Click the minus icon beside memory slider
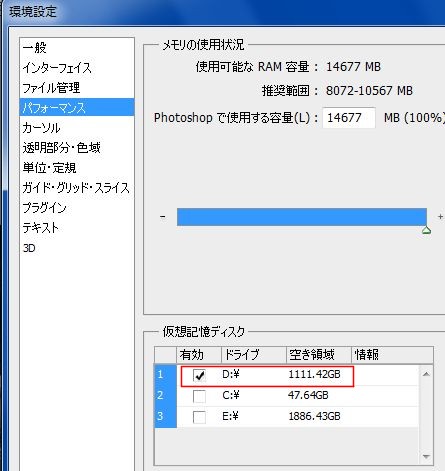 [x=163, y=217]
